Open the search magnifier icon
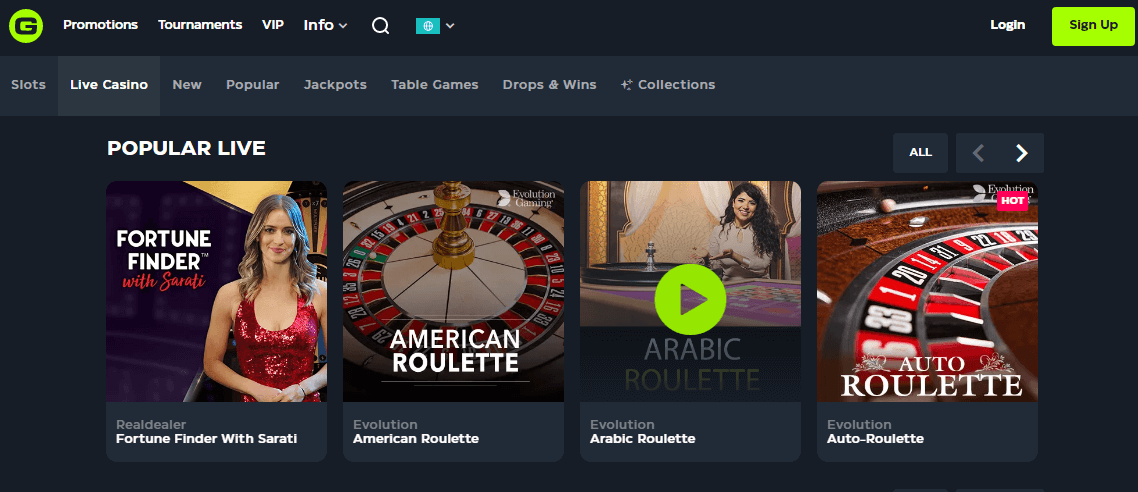 pos(380,25)
